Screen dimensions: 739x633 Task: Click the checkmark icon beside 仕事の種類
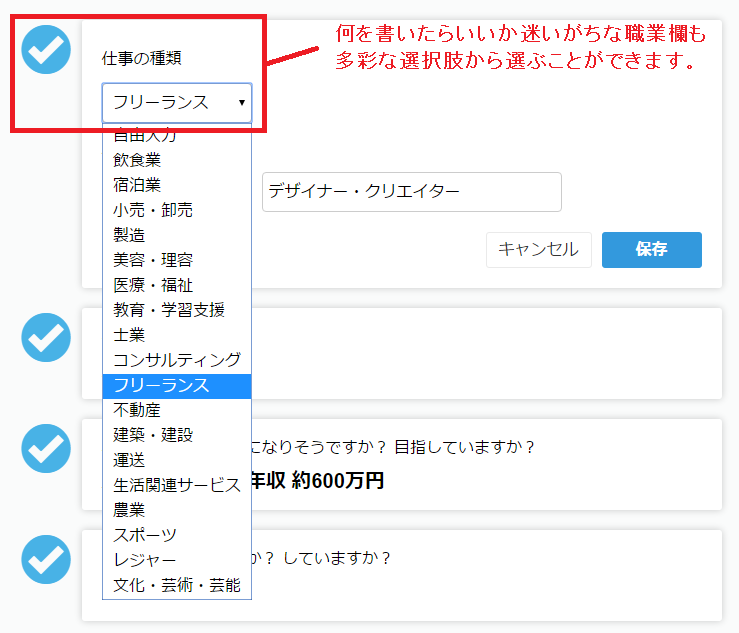coord(46,50)
